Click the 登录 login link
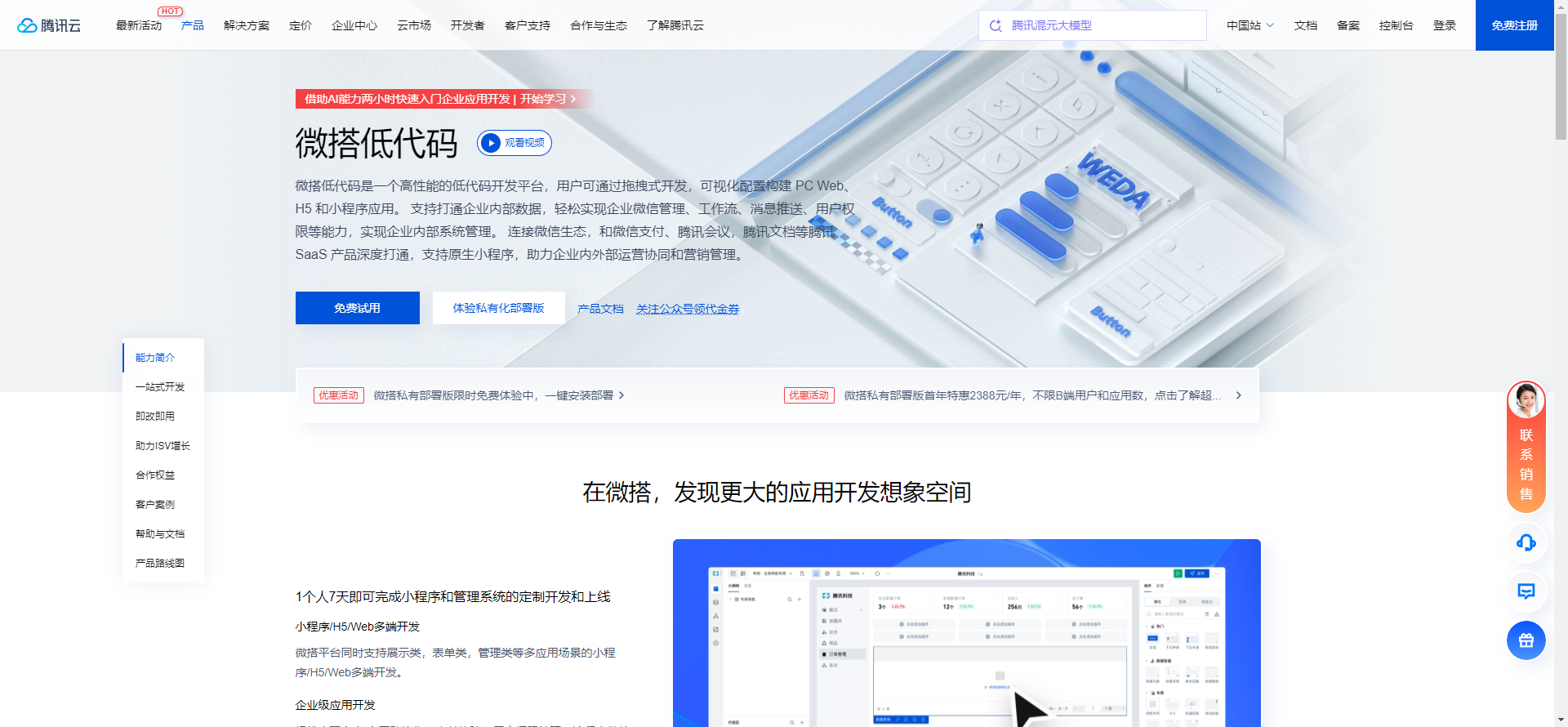 pos(1445,25)
